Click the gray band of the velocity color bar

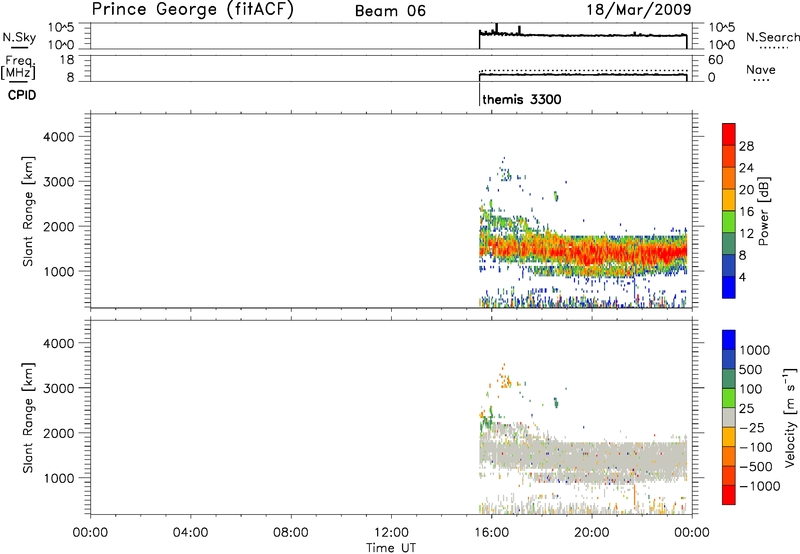729,418
